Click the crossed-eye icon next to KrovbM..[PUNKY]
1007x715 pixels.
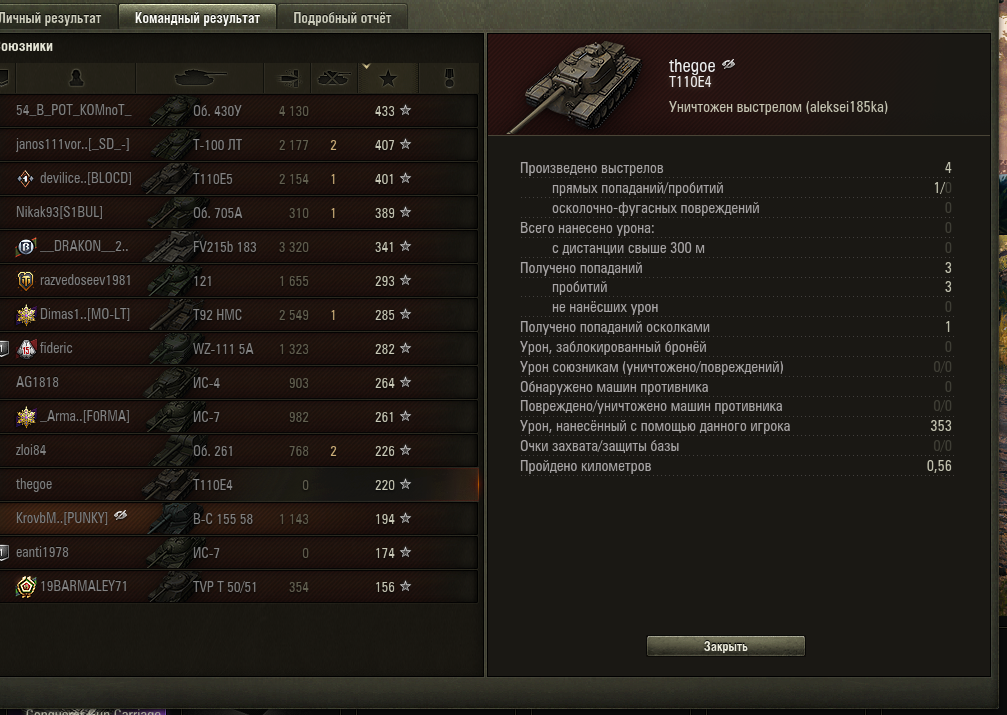click(x=121, y=515)
